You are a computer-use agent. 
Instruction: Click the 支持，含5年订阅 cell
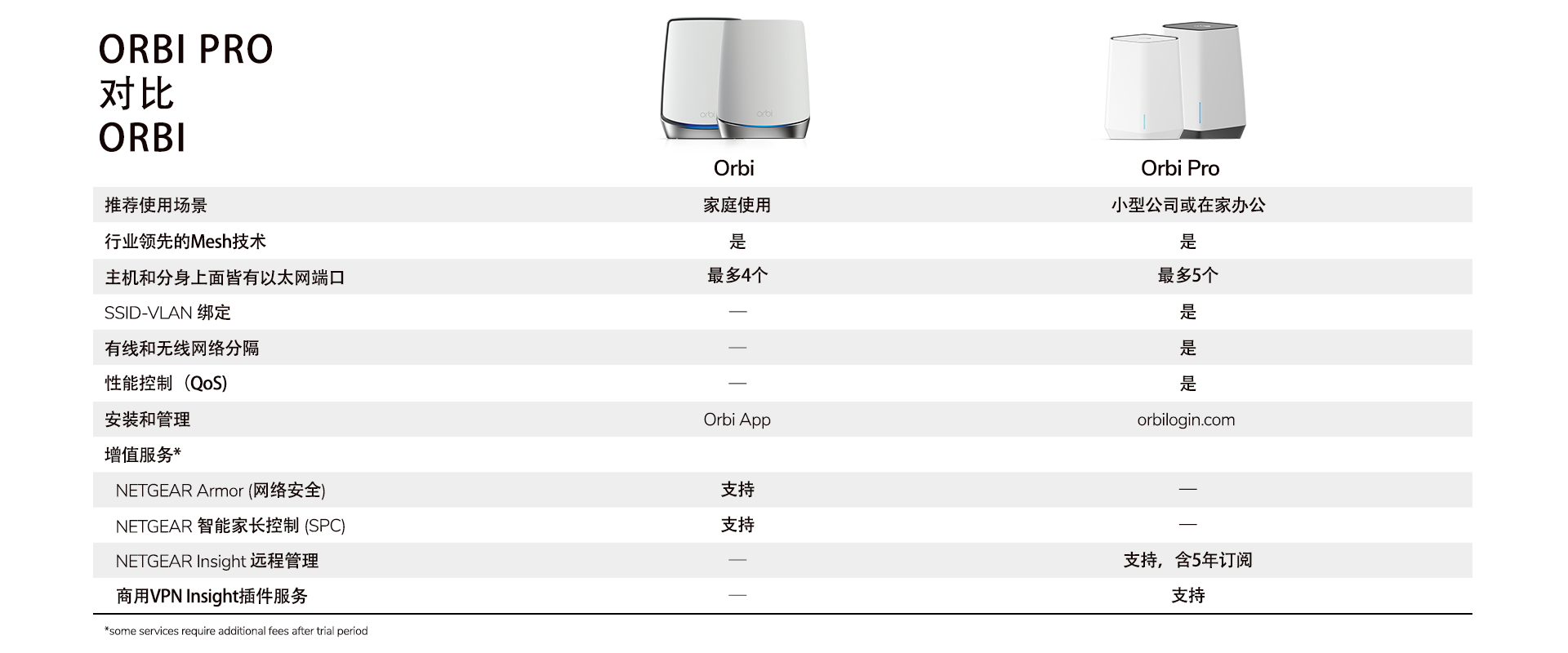coord(1187,560)
